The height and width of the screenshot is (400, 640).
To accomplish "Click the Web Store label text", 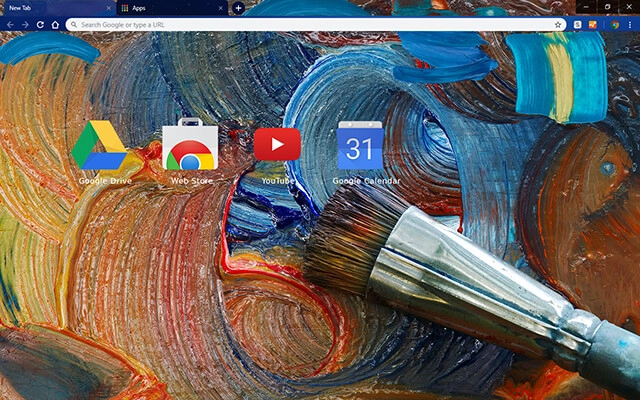I will tap(192, 181).
